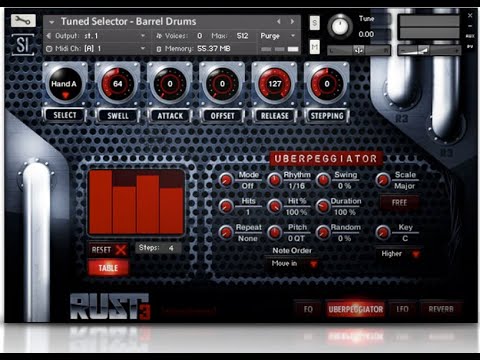Click the Mode knob in Uberpeggiator

(x=226, y=180)
